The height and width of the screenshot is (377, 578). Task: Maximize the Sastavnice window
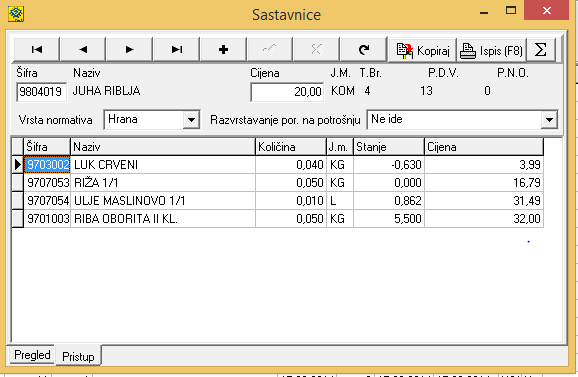pyautogui.click(x=511, y=10)
